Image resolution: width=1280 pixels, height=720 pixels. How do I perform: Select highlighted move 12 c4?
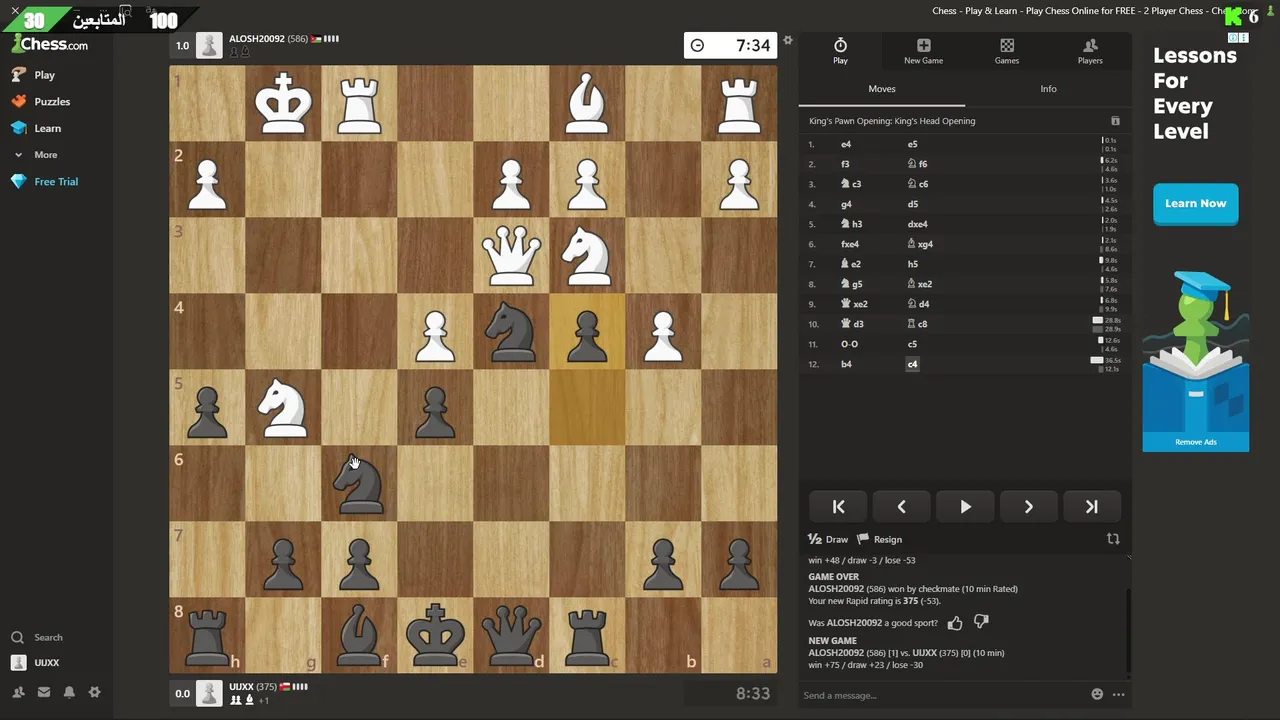coord(912,364)
